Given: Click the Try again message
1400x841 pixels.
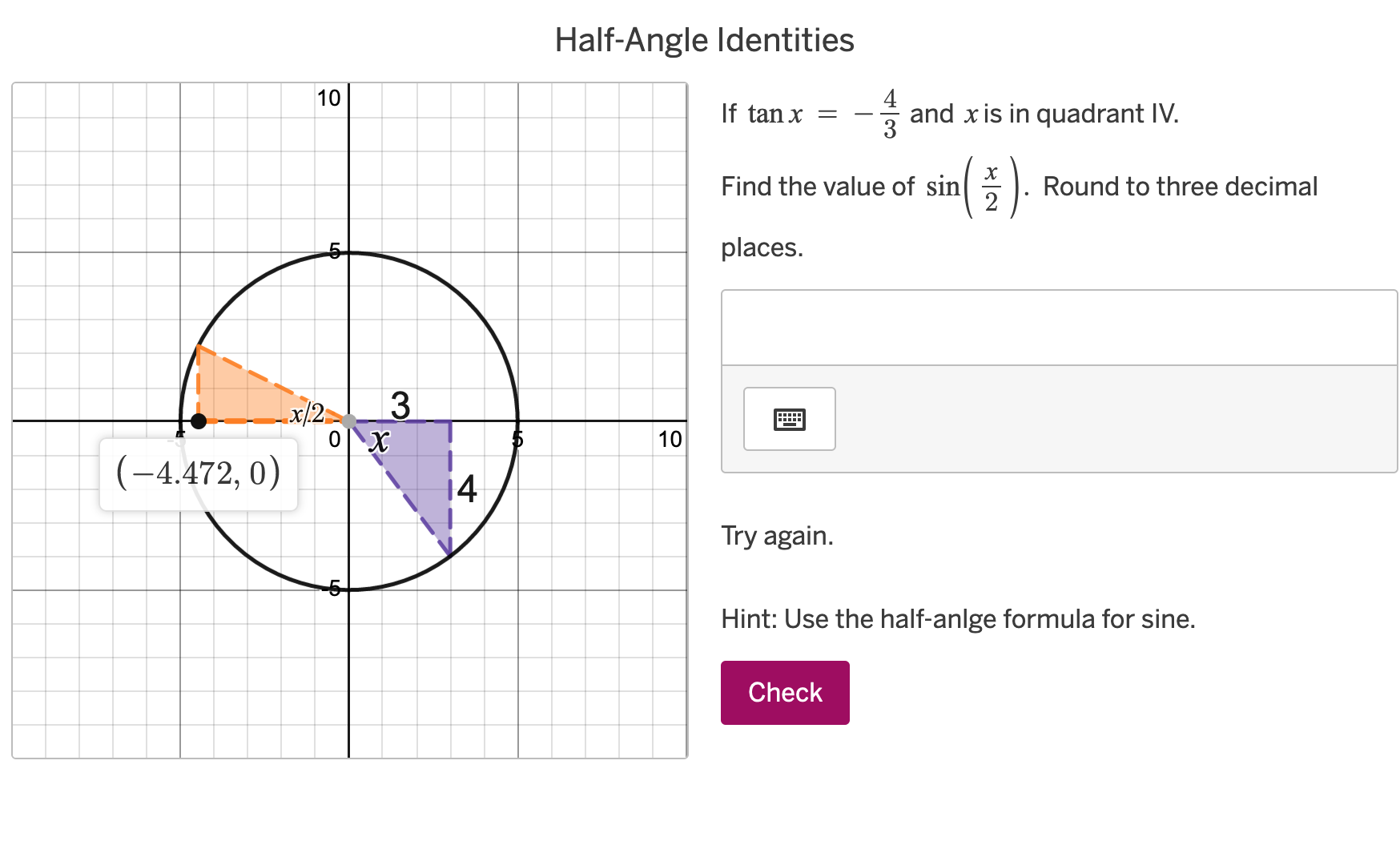Looking at the screenshot, I should 777,535.
